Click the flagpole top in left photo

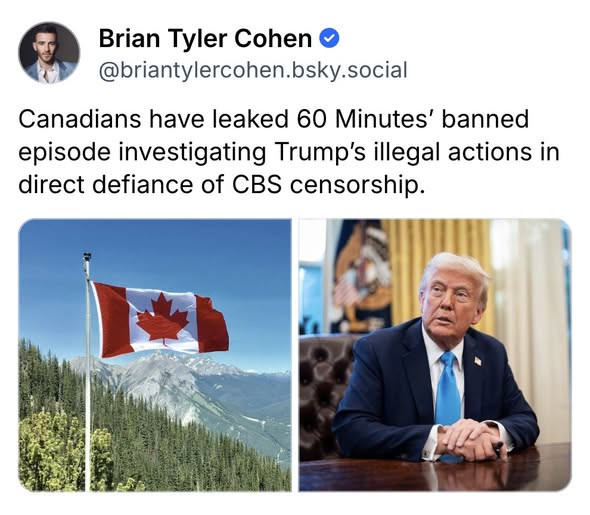(87, 258)
